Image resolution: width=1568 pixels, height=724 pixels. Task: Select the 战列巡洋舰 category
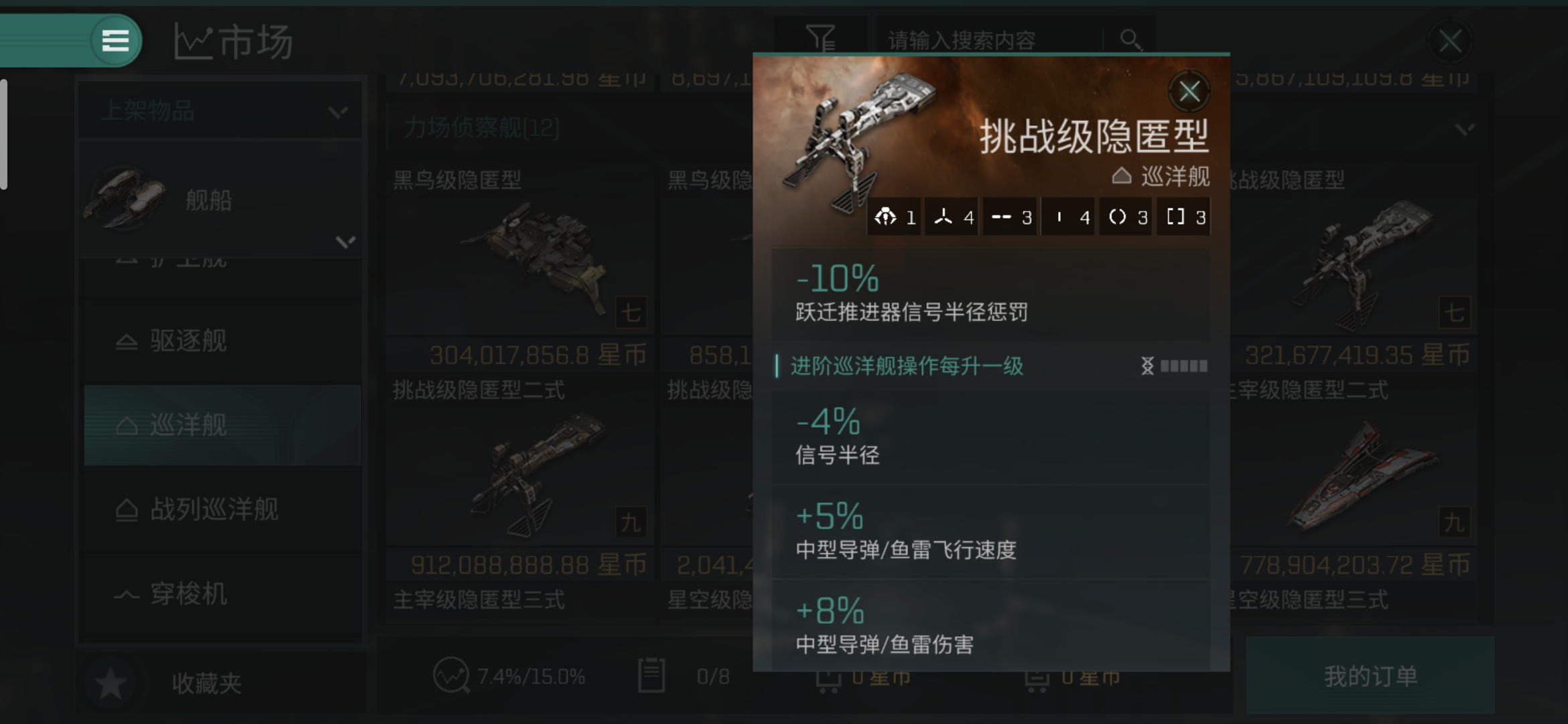[x=222, y=509]
